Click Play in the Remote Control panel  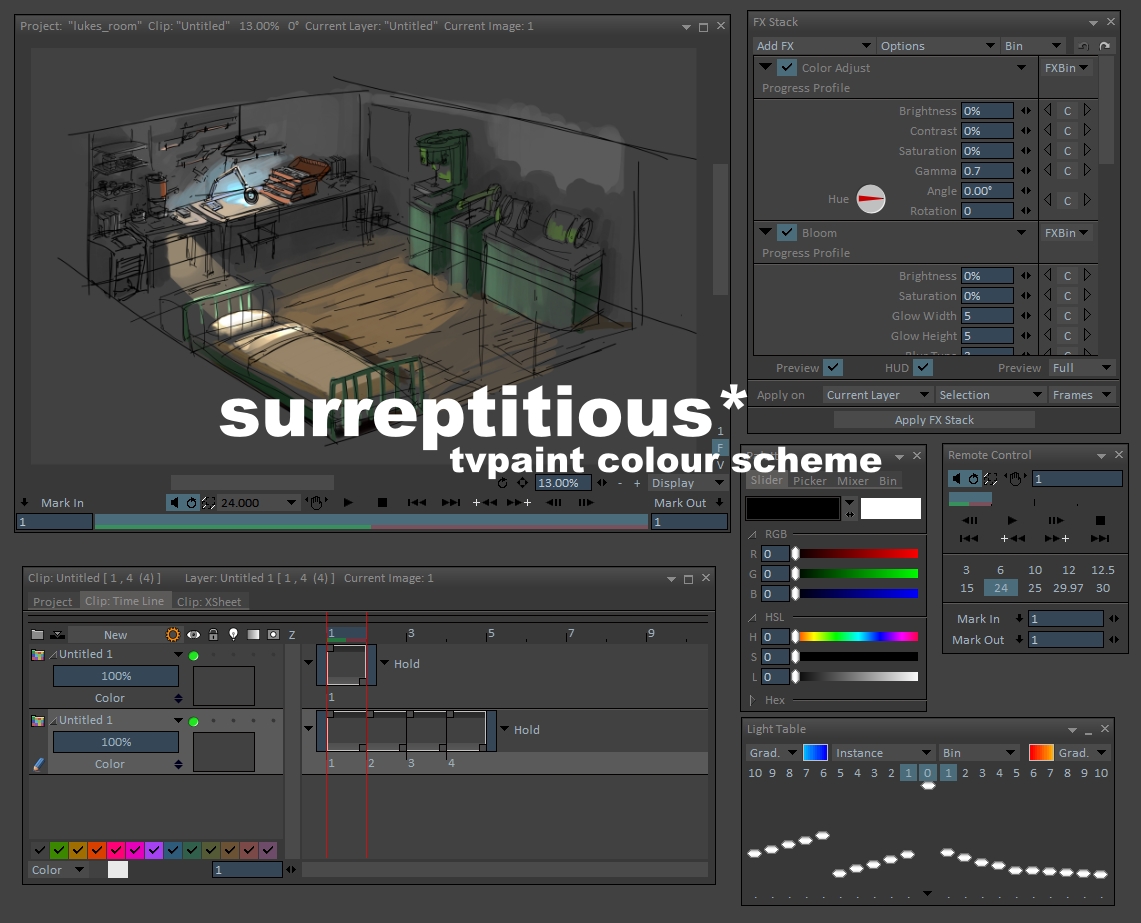(x=1011, y=520)
